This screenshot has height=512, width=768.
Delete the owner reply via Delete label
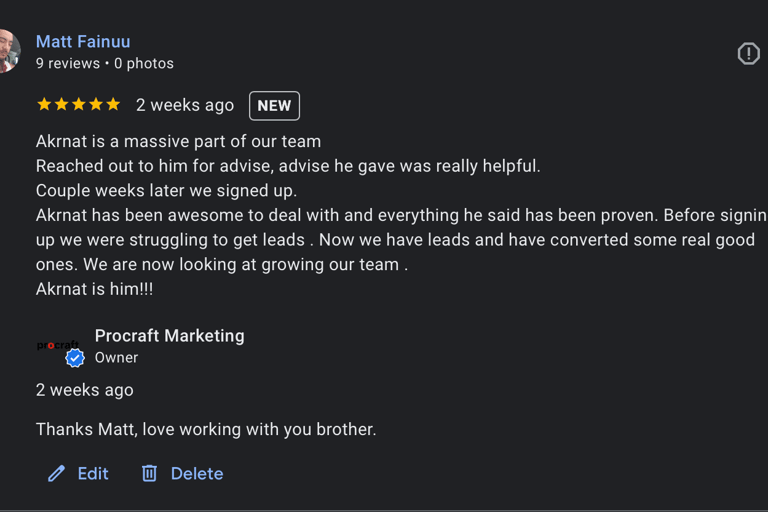point(197,474)
